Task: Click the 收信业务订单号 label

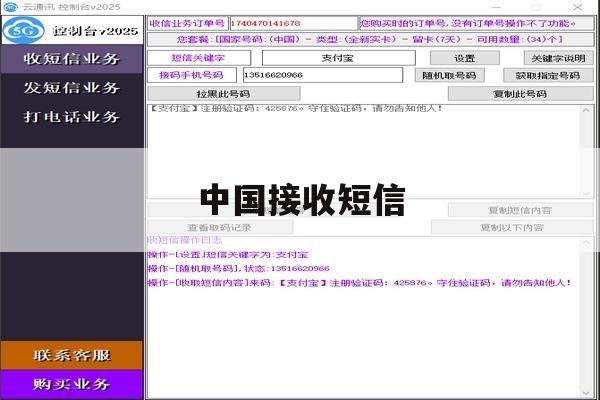Action: (x=188, y=23)
